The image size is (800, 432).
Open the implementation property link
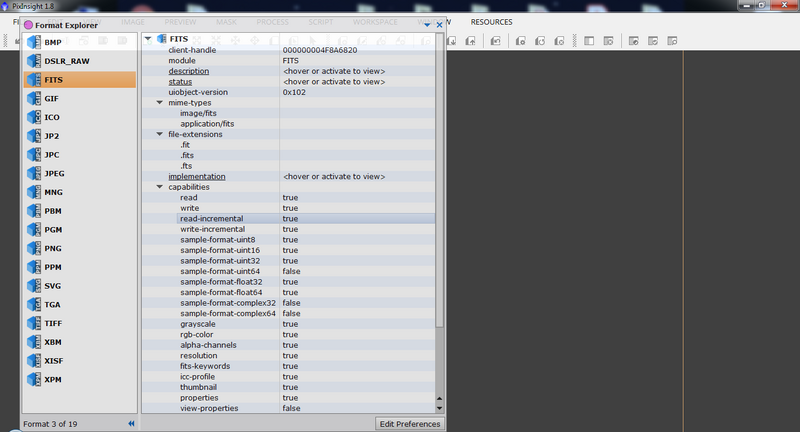197,176
